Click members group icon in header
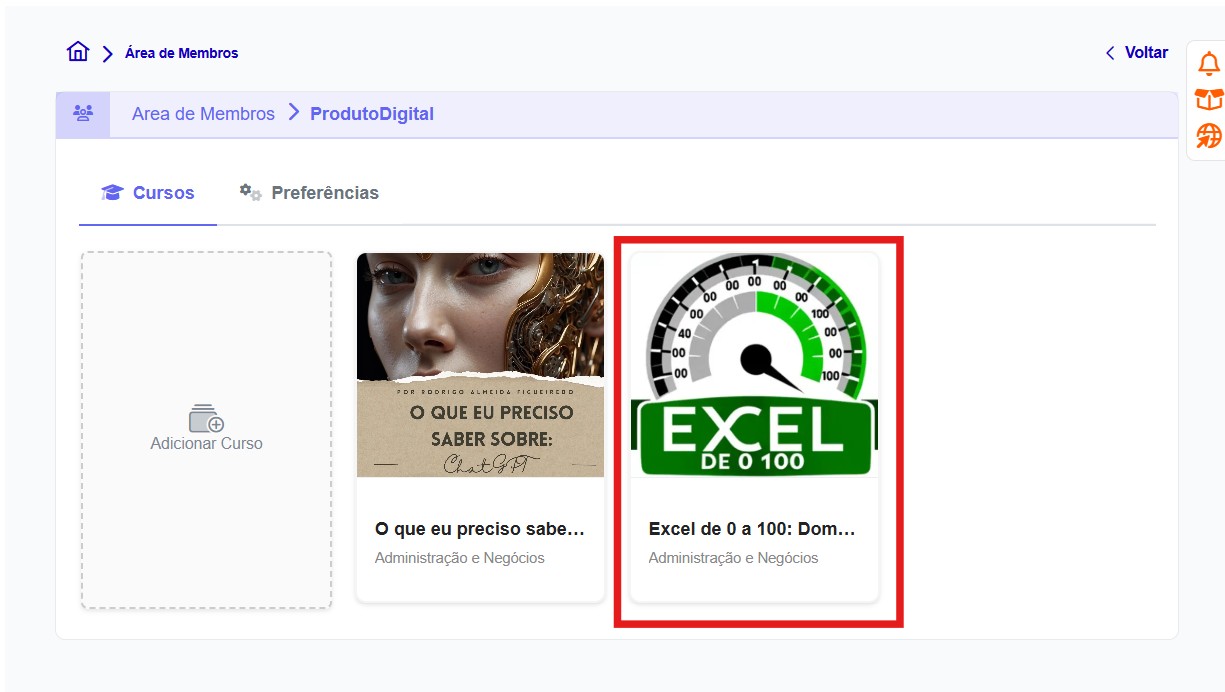Image resolution: width=1225 pixels, height=692 pixels. tap(83, 113)
